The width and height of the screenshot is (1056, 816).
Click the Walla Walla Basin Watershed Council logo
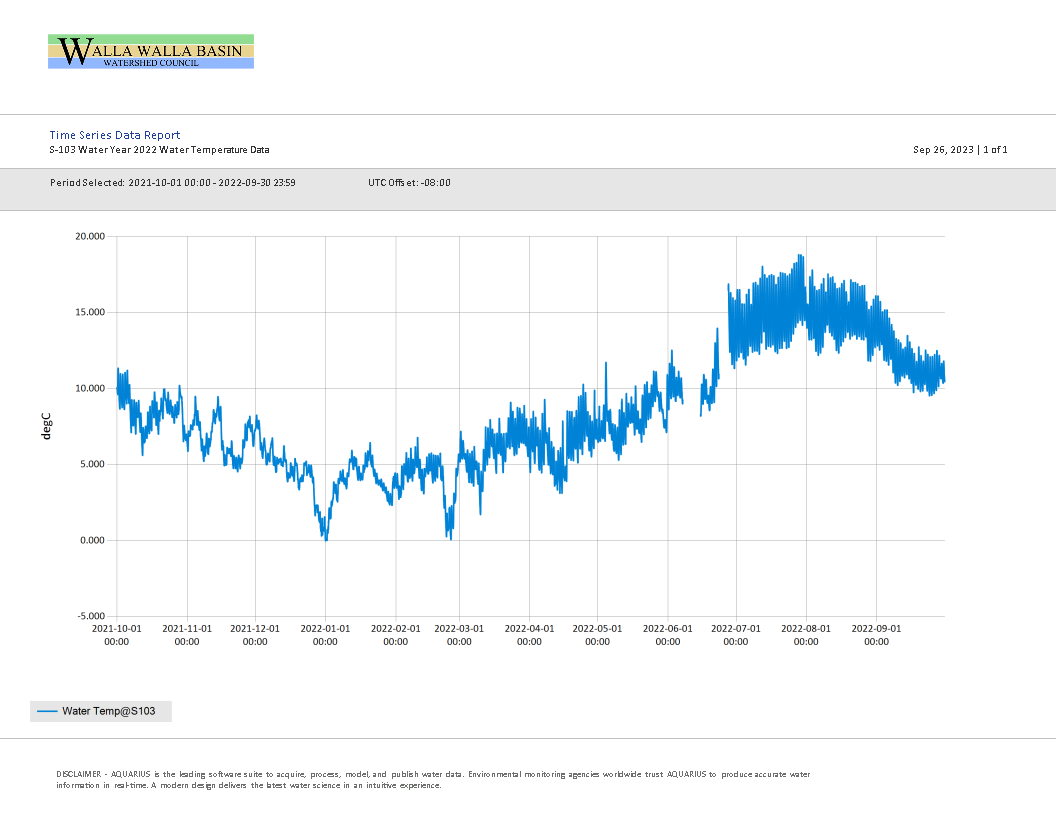(x=151, y=51)
